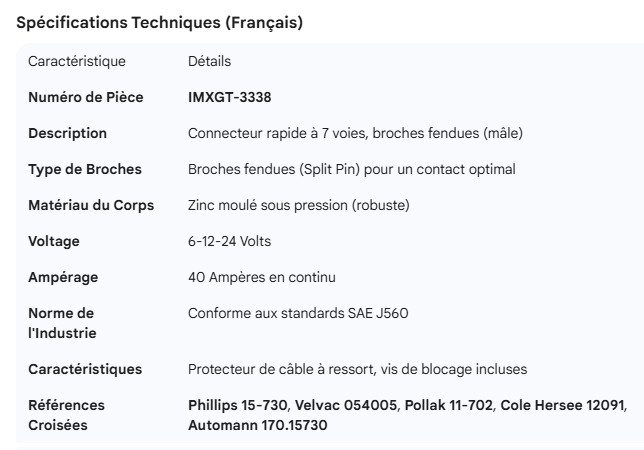This screenshot has height=450, width=644.
Task: Click the "6-12-24 Volts" value
Action: click(228, 241)
